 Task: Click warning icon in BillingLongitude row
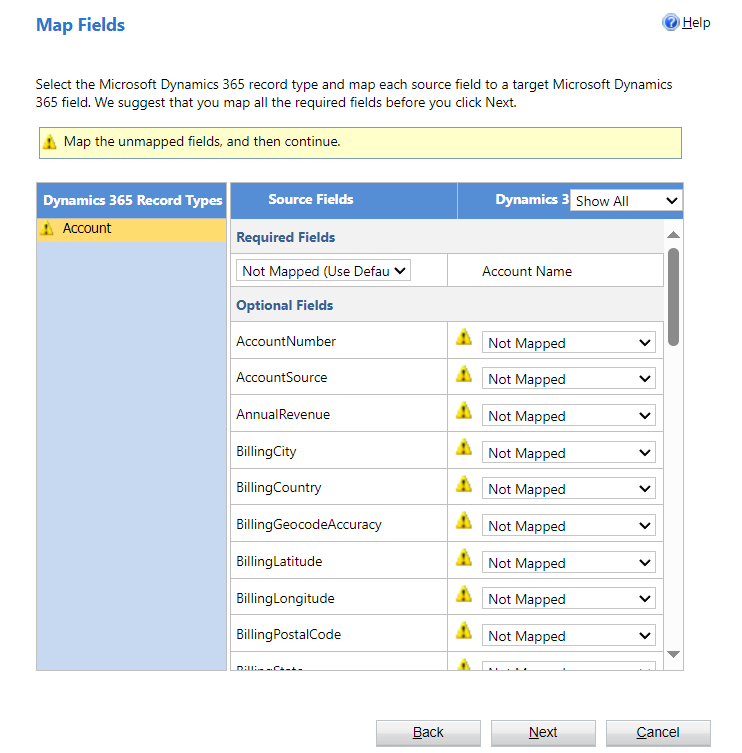click(x=463, y=594)
